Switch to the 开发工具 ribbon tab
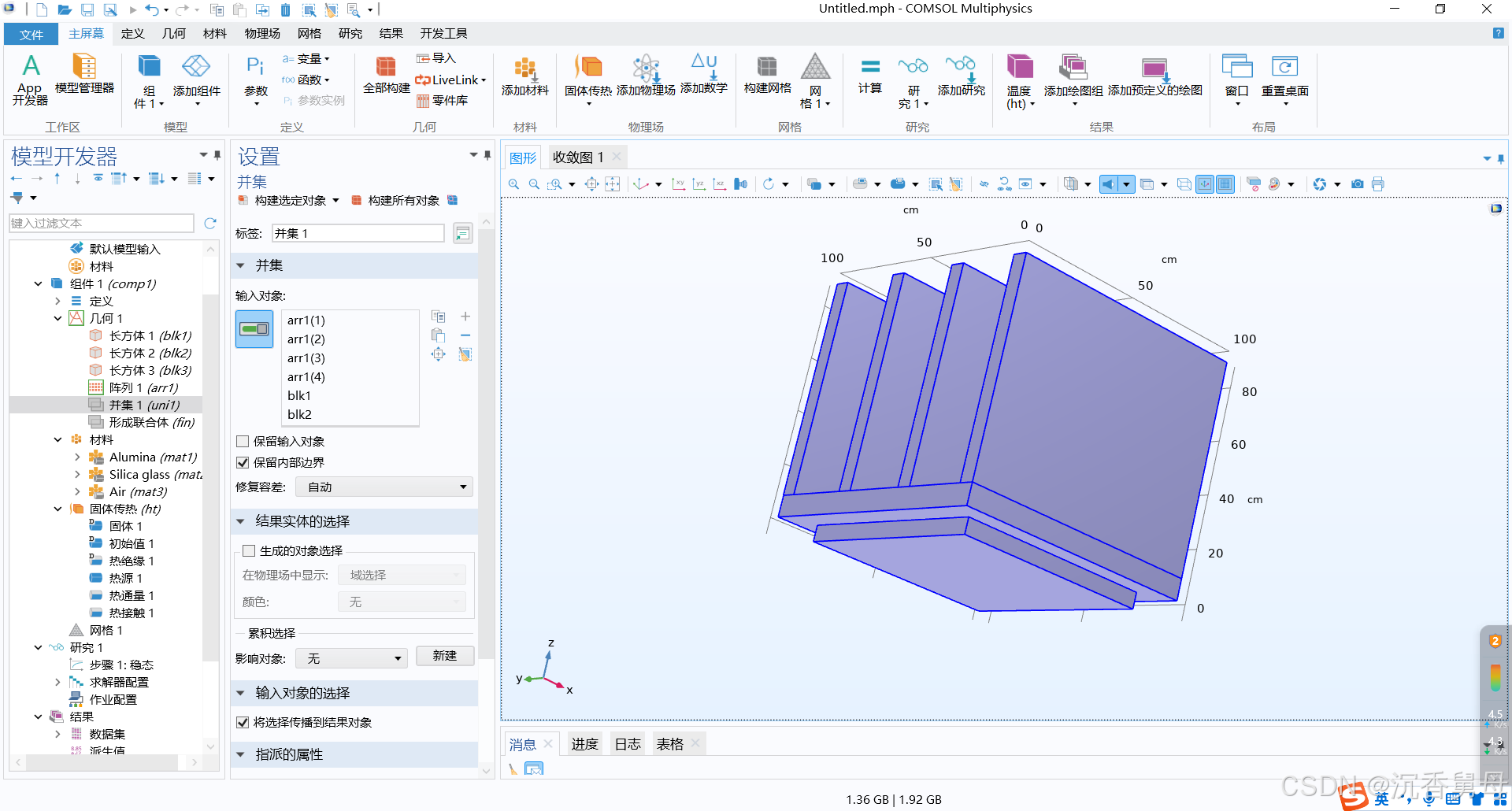The width and height of the screenshot is (1512, 811). [443, 34]
